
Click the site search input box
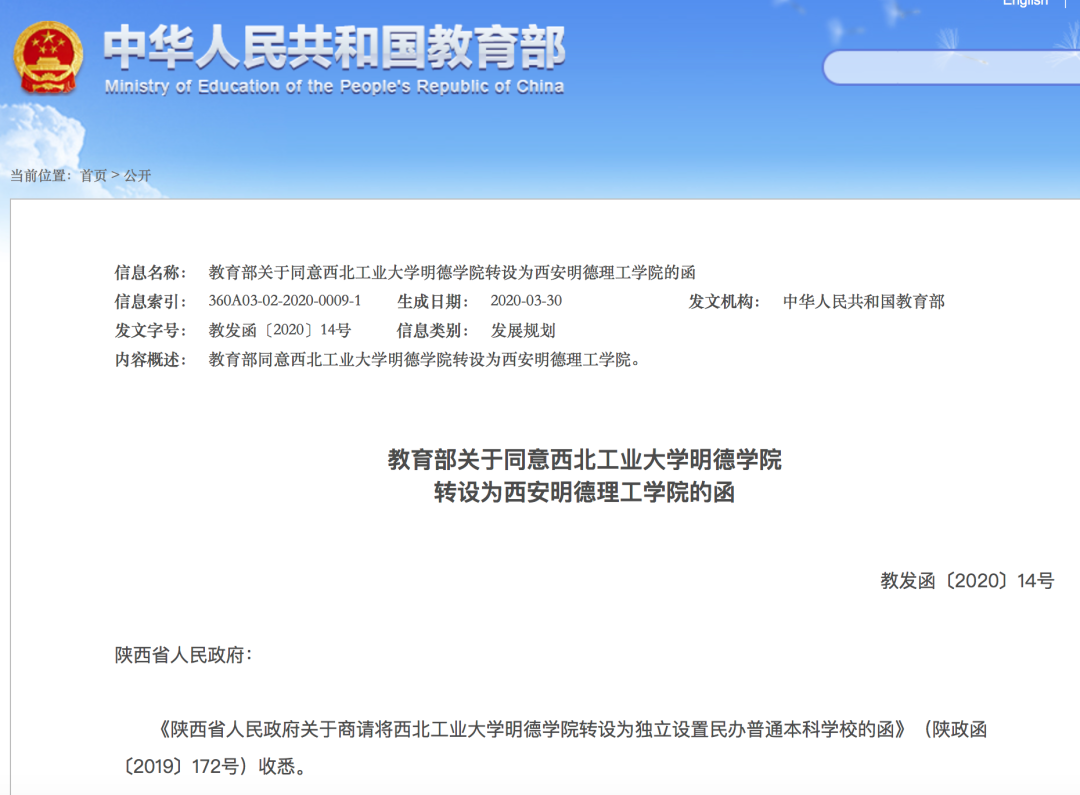[x=951, y=68]
